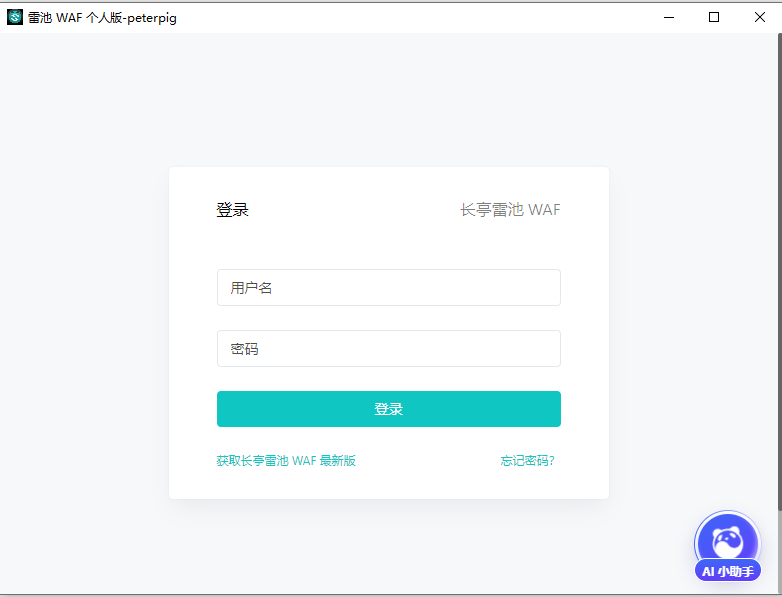The width and height of the screenshot is (782, 597).
Task: Close the 雷池 WAF window
Action: (760, 17)
